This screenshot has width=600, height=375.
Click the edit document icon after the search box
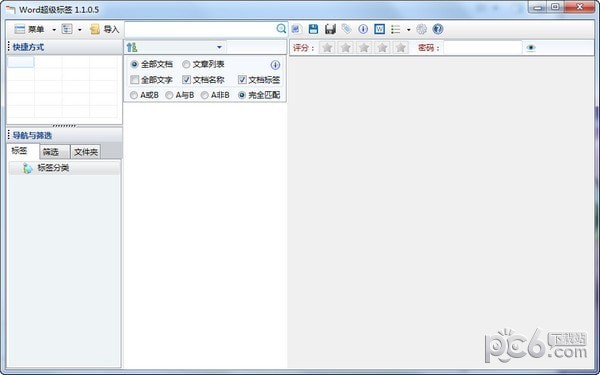[297, 29]
